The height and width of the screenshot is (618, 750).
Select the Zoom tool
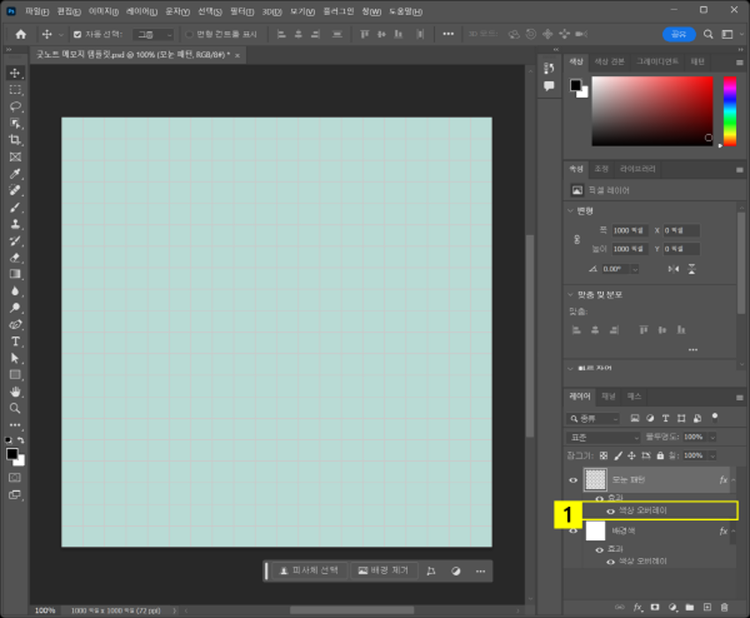15,408
